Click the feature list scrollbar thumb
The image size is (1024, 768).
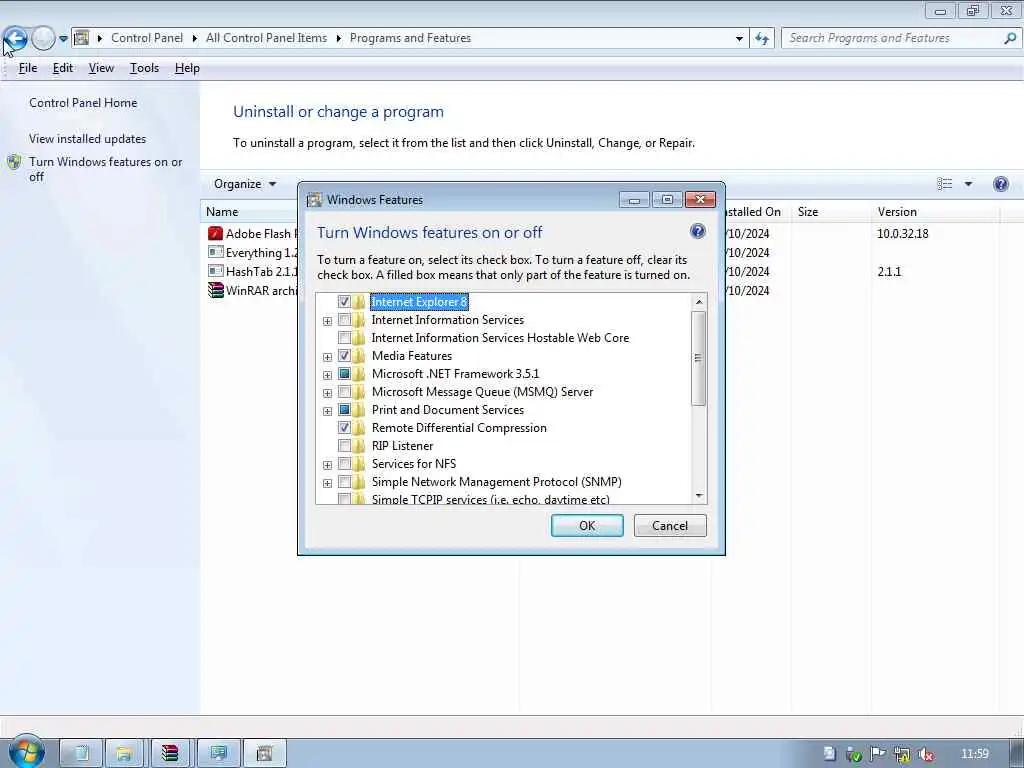coord(698,358)
